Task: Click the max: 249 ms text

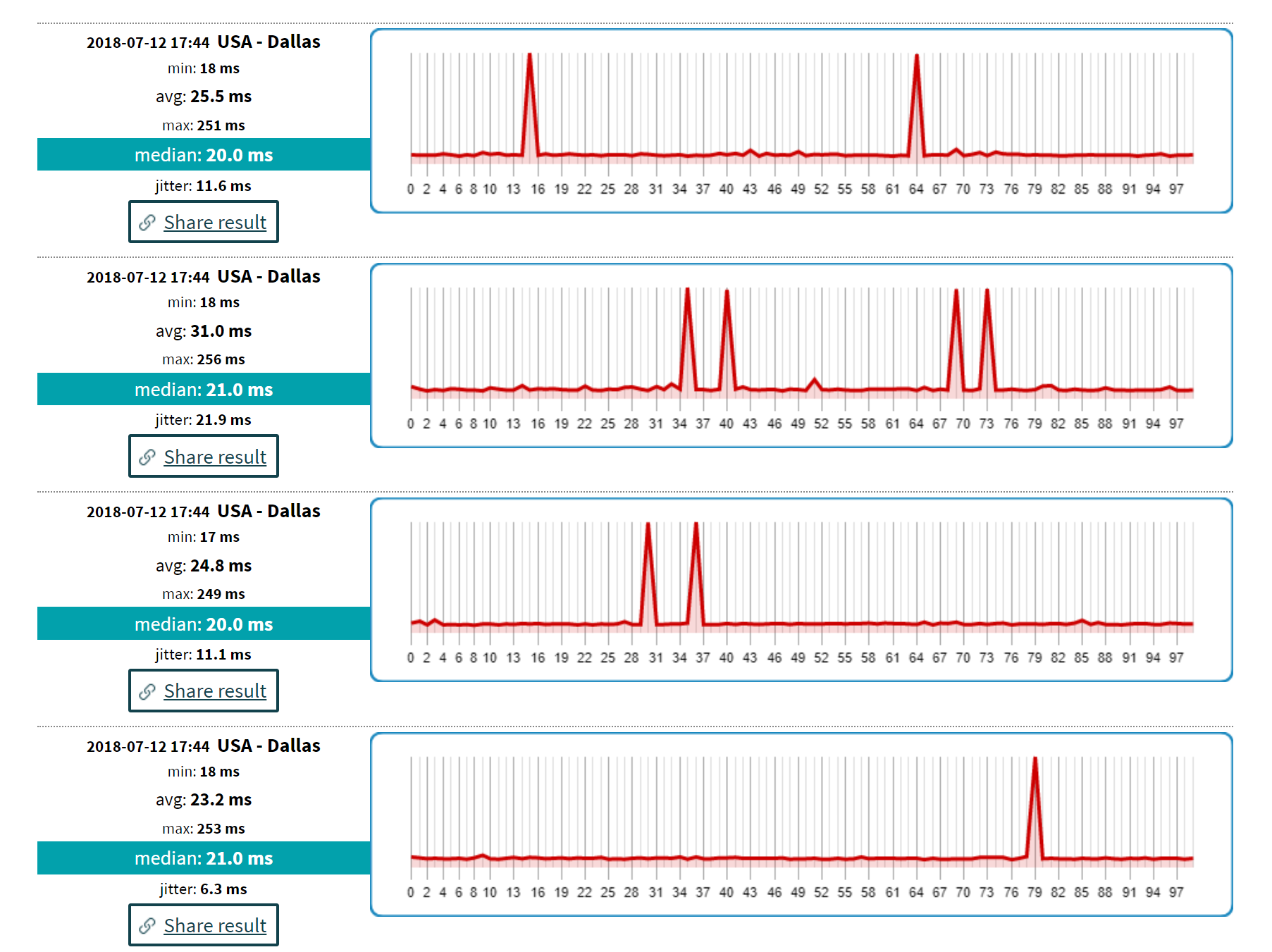Action: coord(204,594)
